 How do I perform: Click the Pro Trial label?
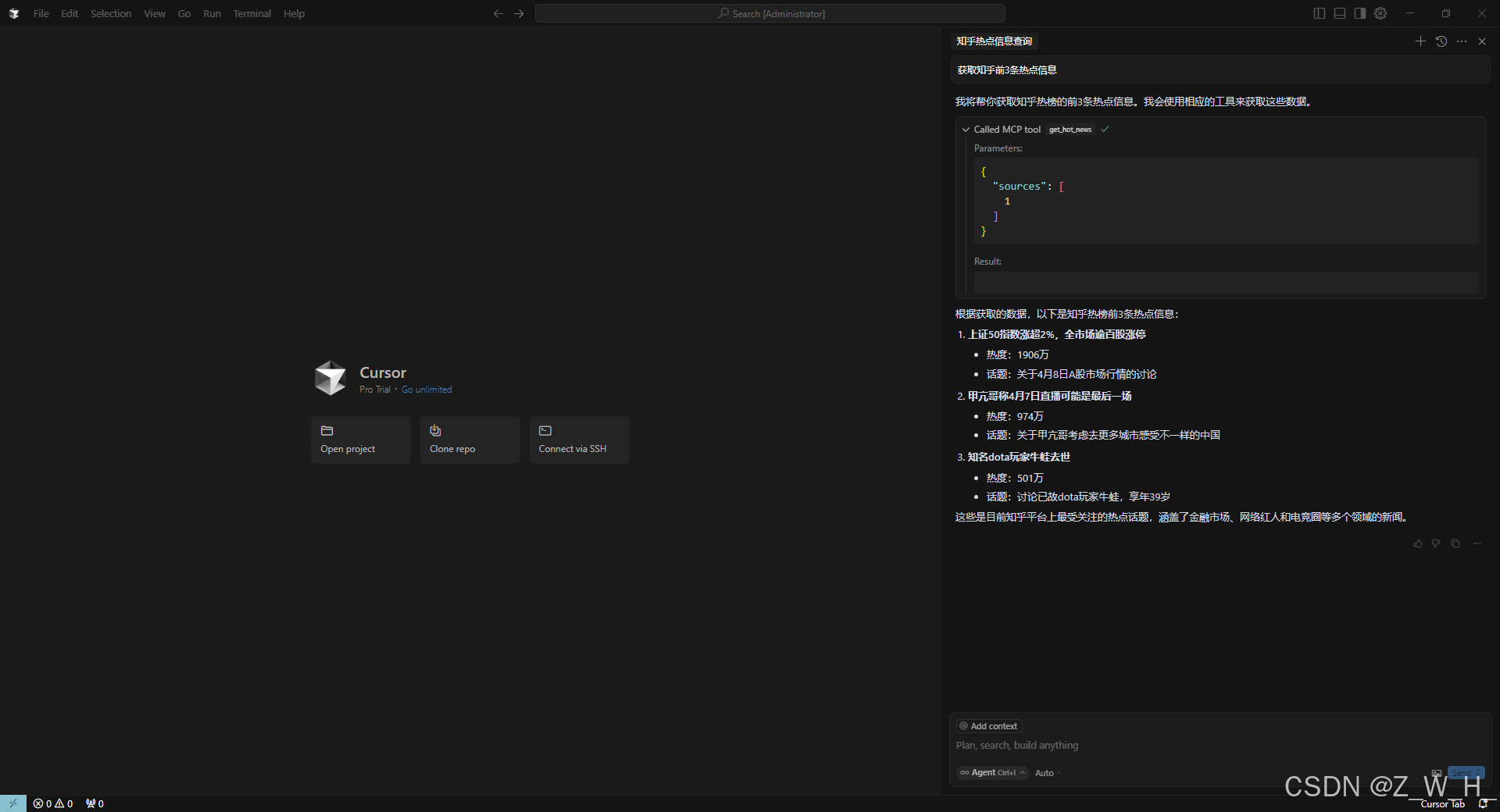[x=375, y=390]
